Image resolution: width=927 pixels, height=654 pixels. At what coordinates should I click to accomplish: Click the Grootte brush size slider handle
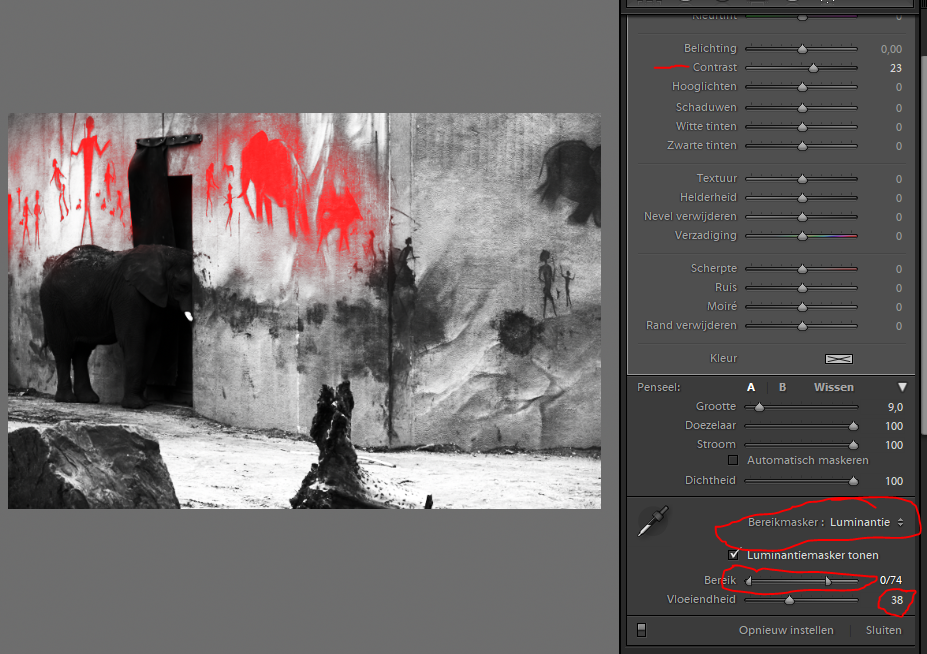pos(760,407)
